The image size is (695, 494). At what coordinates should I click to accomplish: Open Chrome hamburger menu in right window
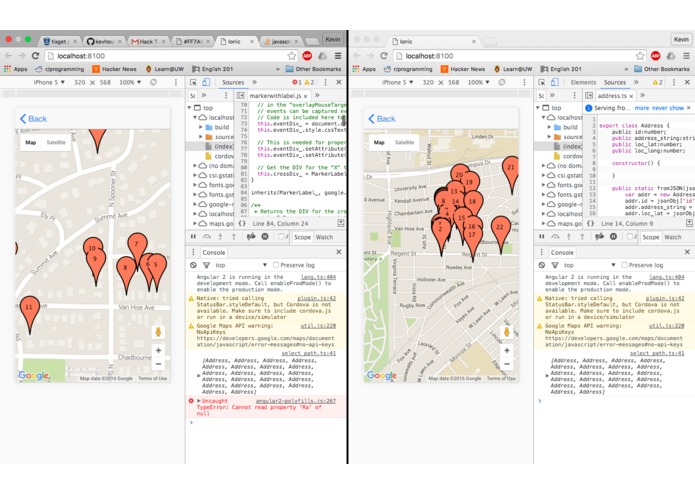[x=686, y=56]
